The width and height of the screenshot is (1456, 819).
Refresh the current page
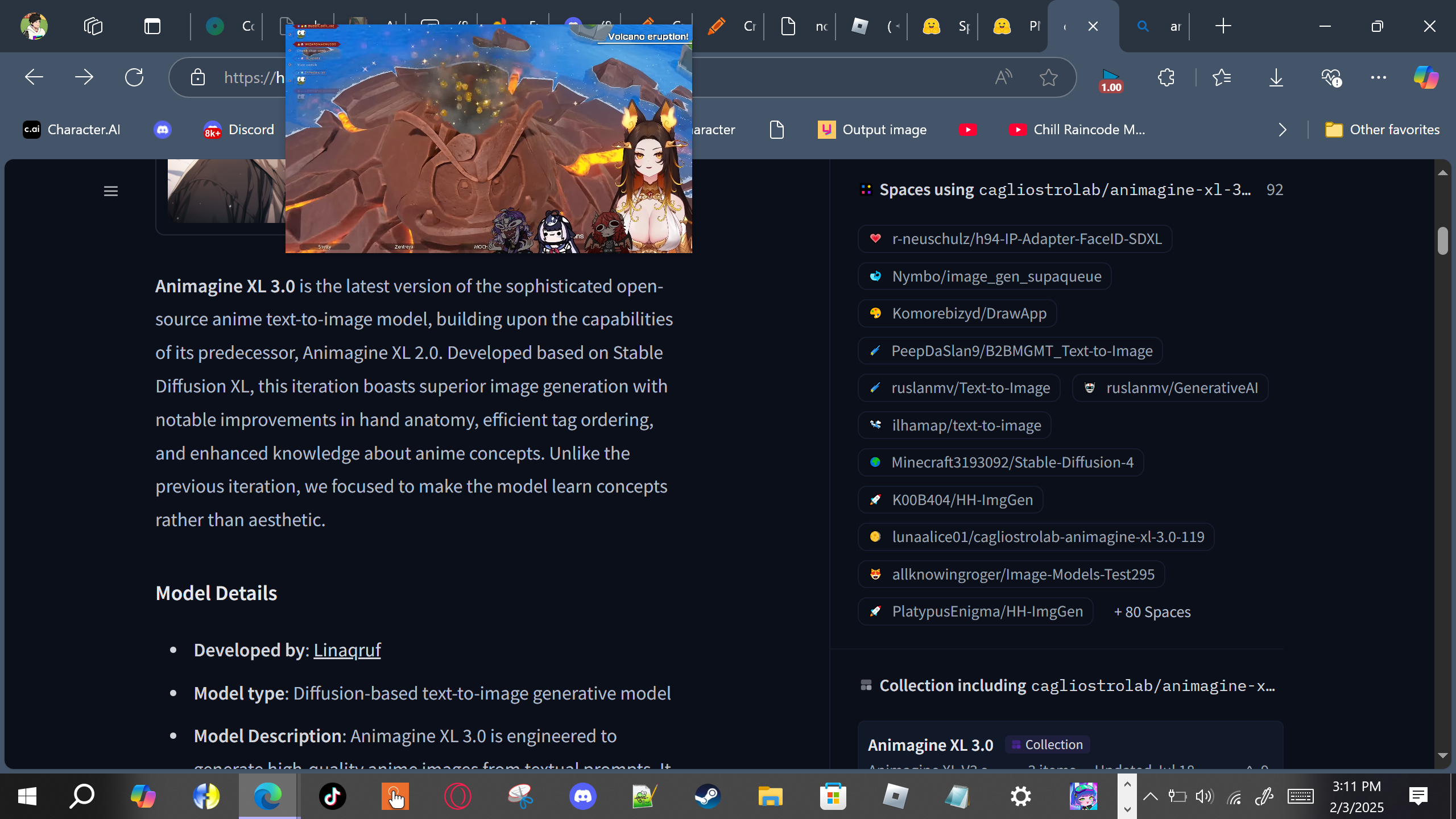[x=134, y=77]
